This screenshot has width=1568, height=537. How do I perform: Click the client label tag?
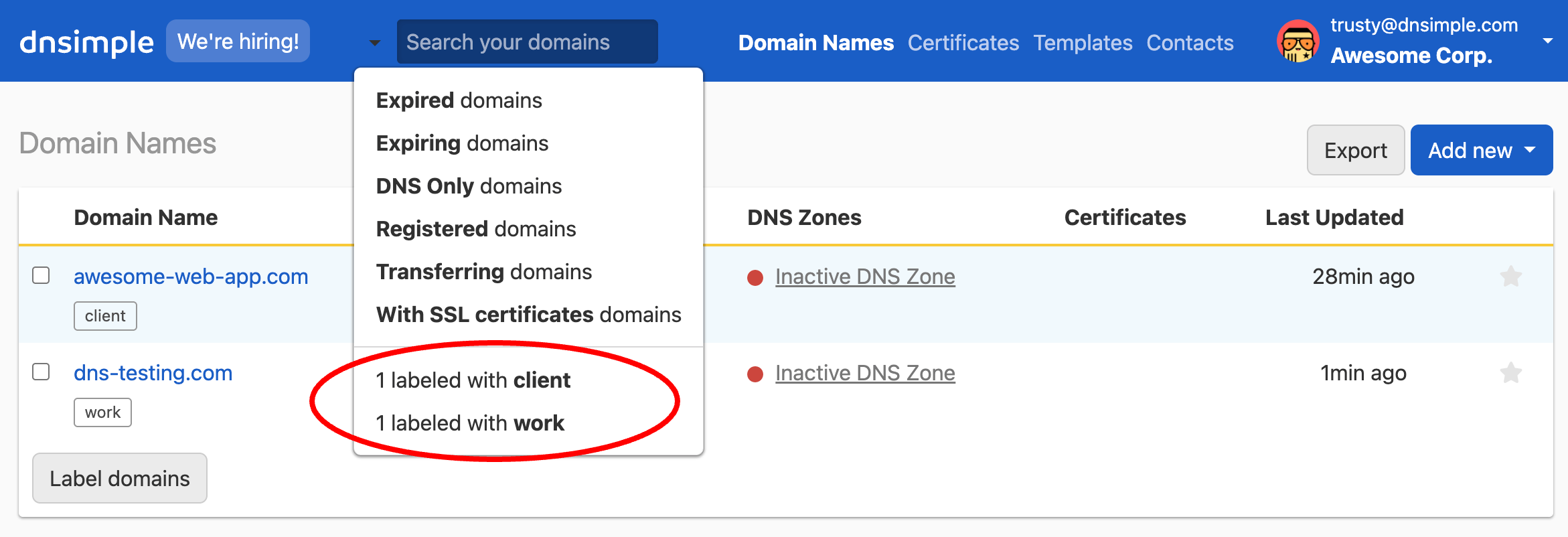pyautogui.click(x=105, y=316)
